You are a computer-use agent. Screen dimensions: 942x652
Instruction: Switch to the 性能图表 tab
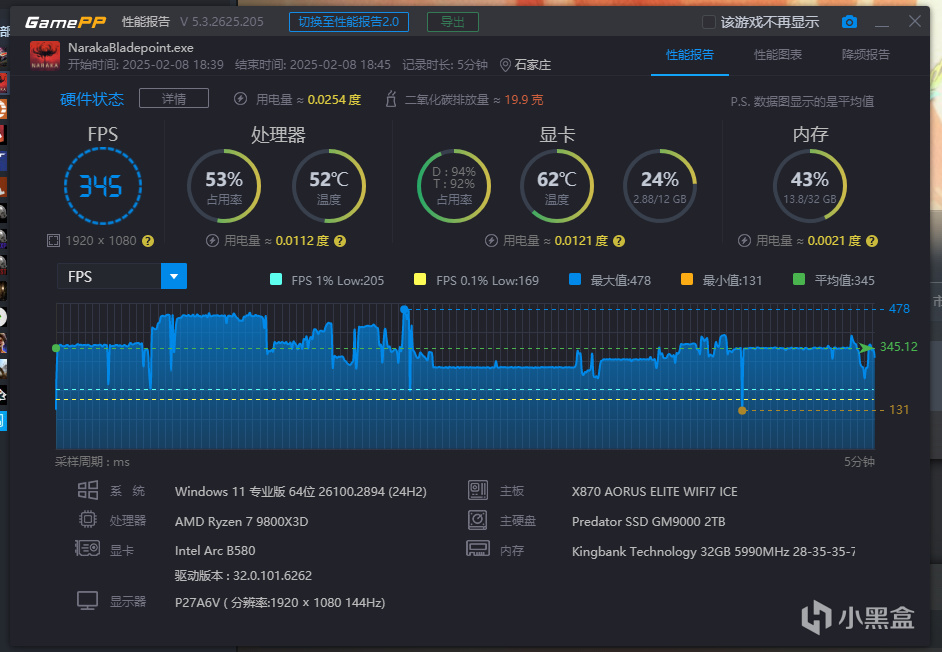pyautogui.click(x=777, y=55)
